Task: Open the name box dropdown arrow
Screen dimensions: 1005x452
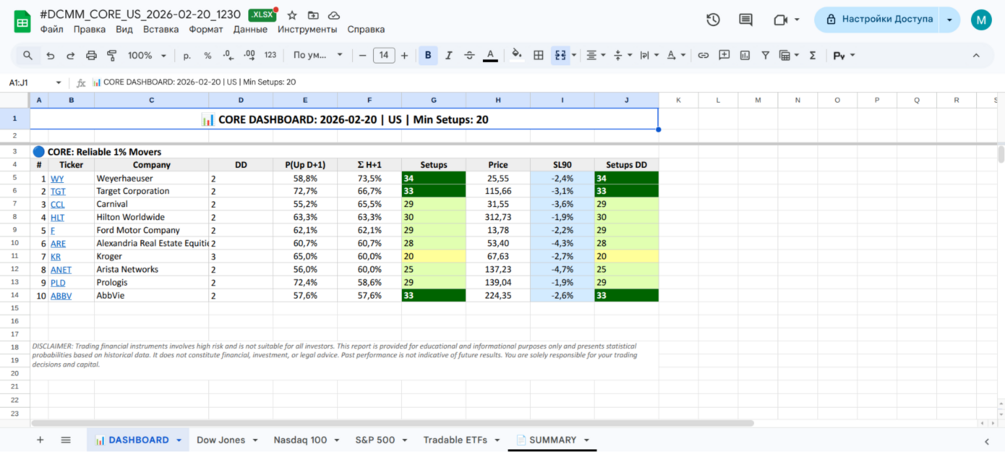Action: click(59, 83)
